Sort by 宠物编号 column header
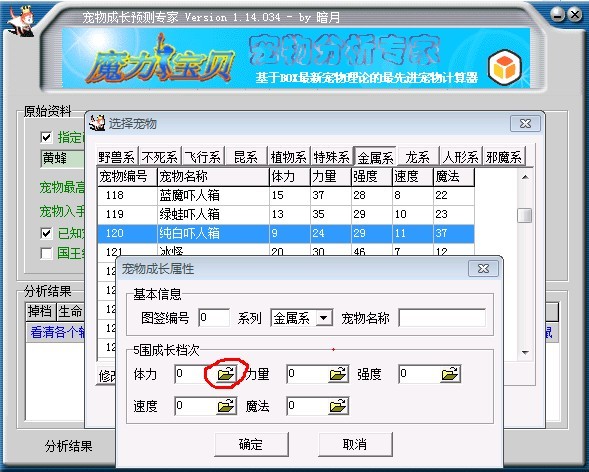 [x=127, y=176]
